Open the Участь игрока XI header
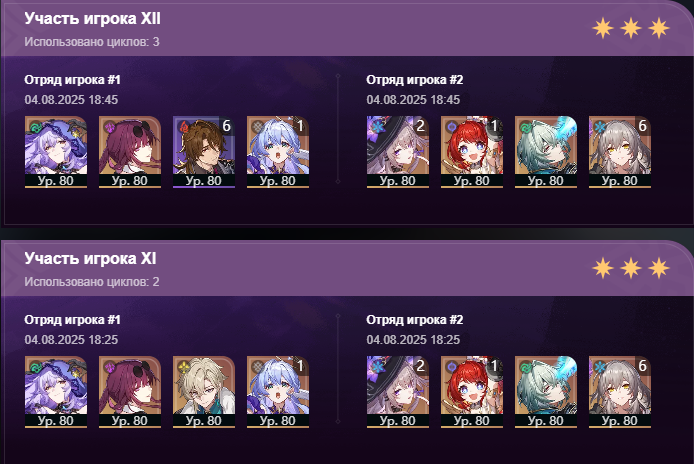694x464 pixels. (x=90, y=259)
